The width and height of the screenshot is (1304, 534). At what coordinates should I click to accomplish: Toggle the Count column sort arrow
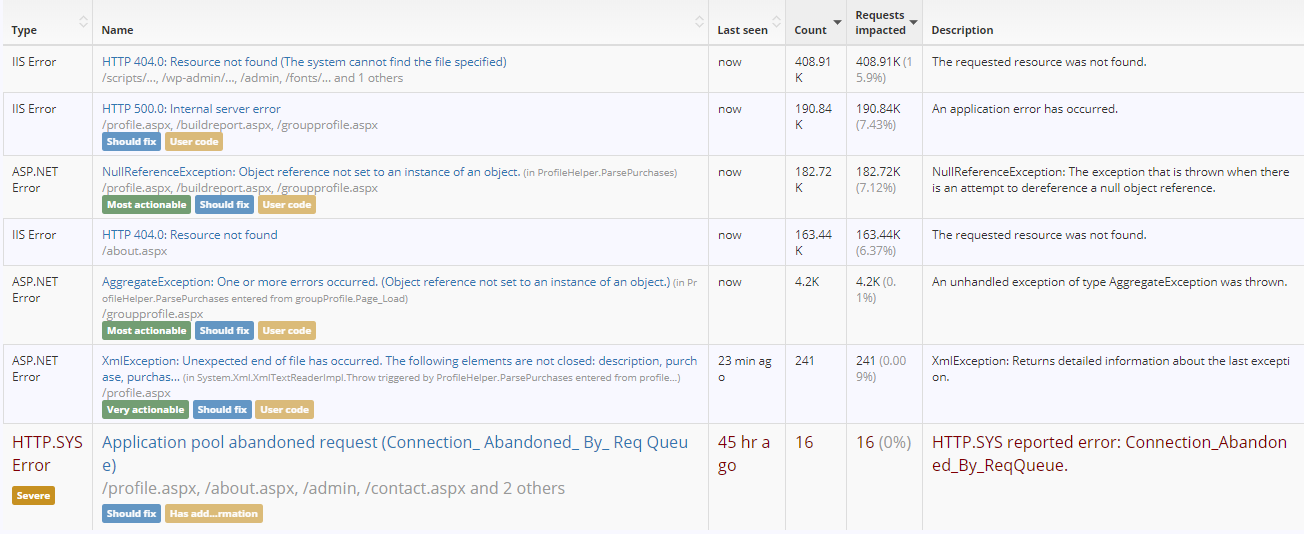[x=837, y=22]
